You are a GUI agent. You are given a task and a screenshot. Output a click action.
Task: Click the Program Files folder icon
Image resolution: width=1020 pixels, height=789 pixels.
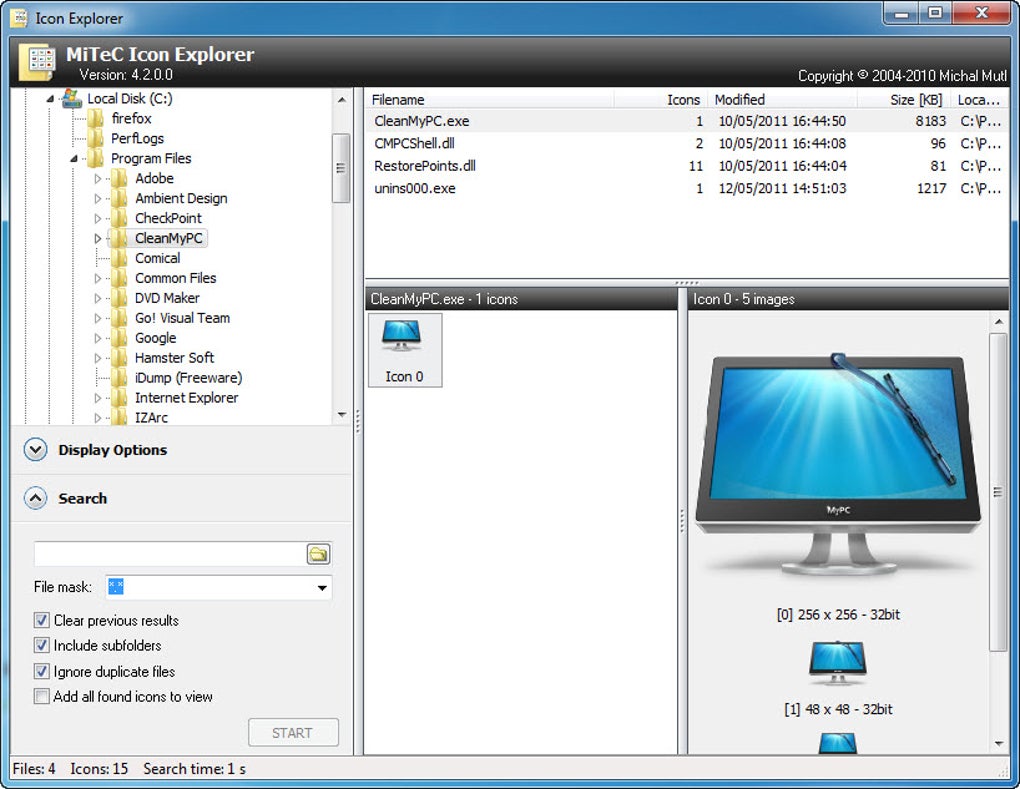coord(96,159)
